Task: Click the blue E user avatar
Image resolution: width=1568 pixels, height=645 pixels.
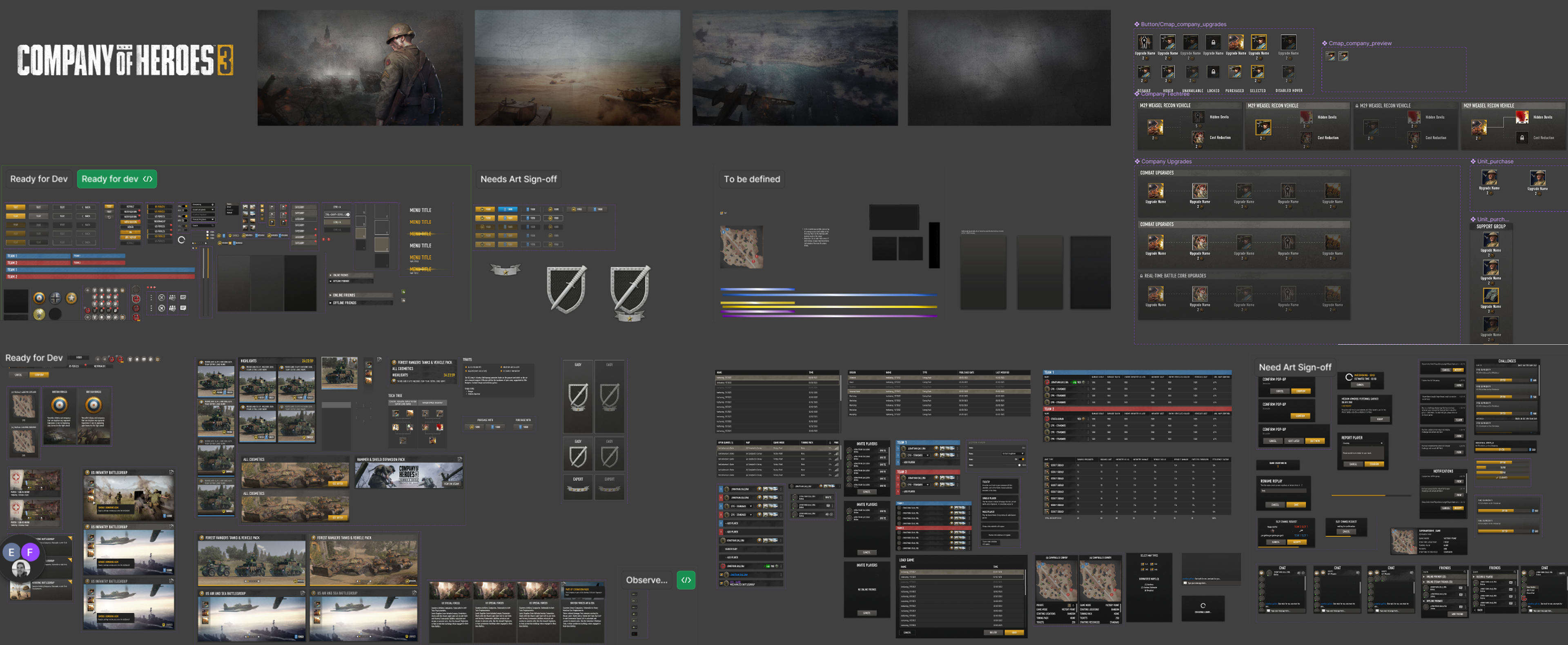Action: [11, 552]
